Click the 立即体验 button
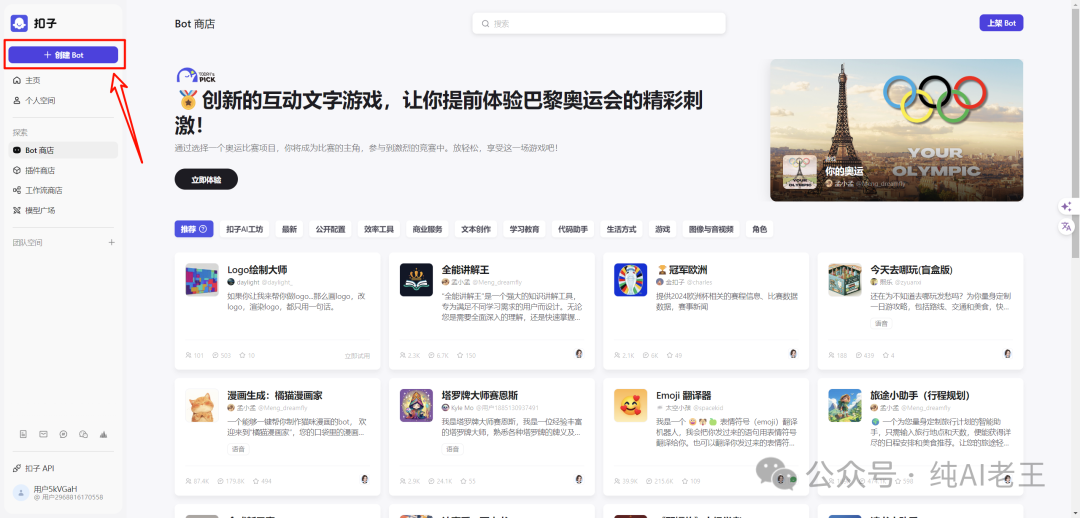The width and height of the screenshot is (1080, 518). (206, 179)
